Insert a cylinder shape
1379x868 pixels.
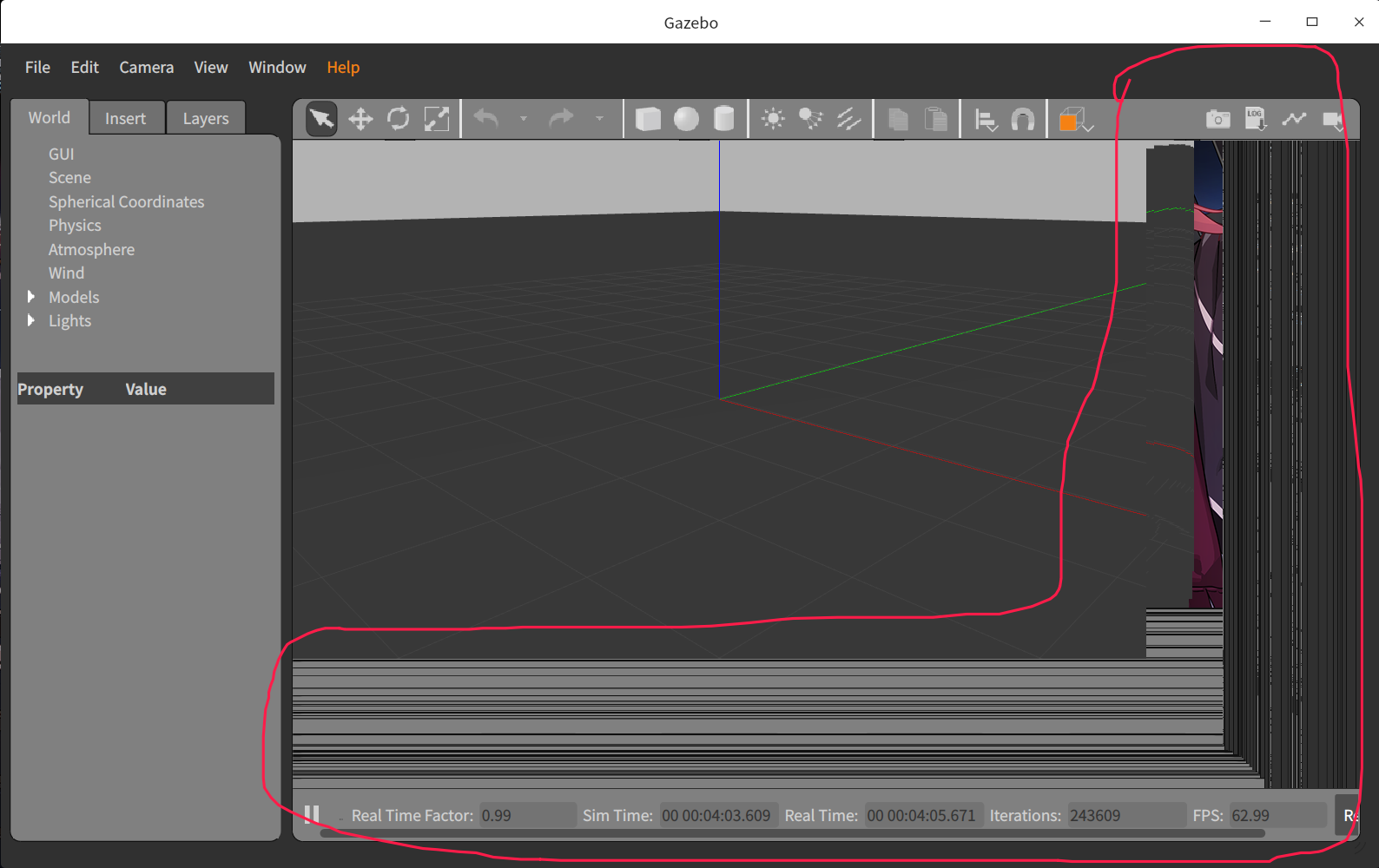[724, 119]
